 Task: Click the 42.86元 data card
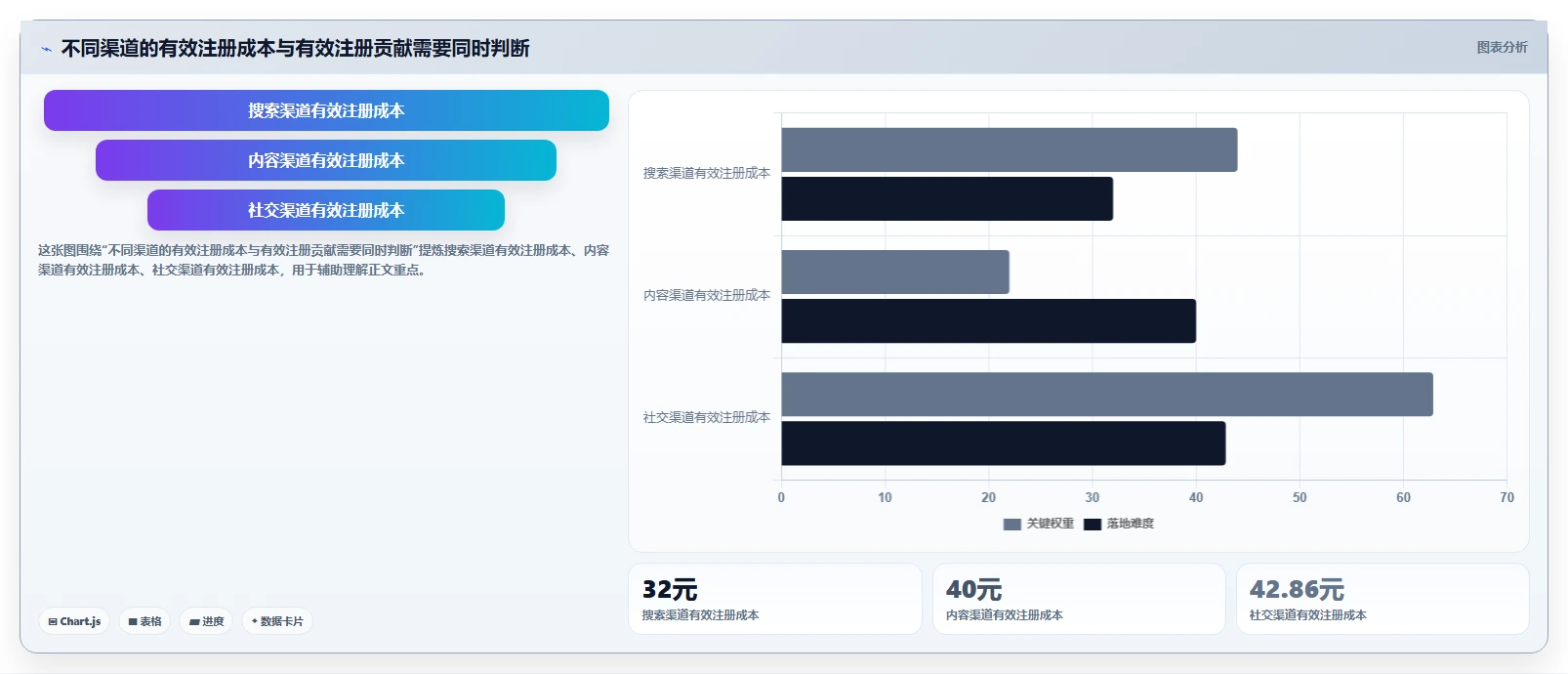(x=1382, y=599)
